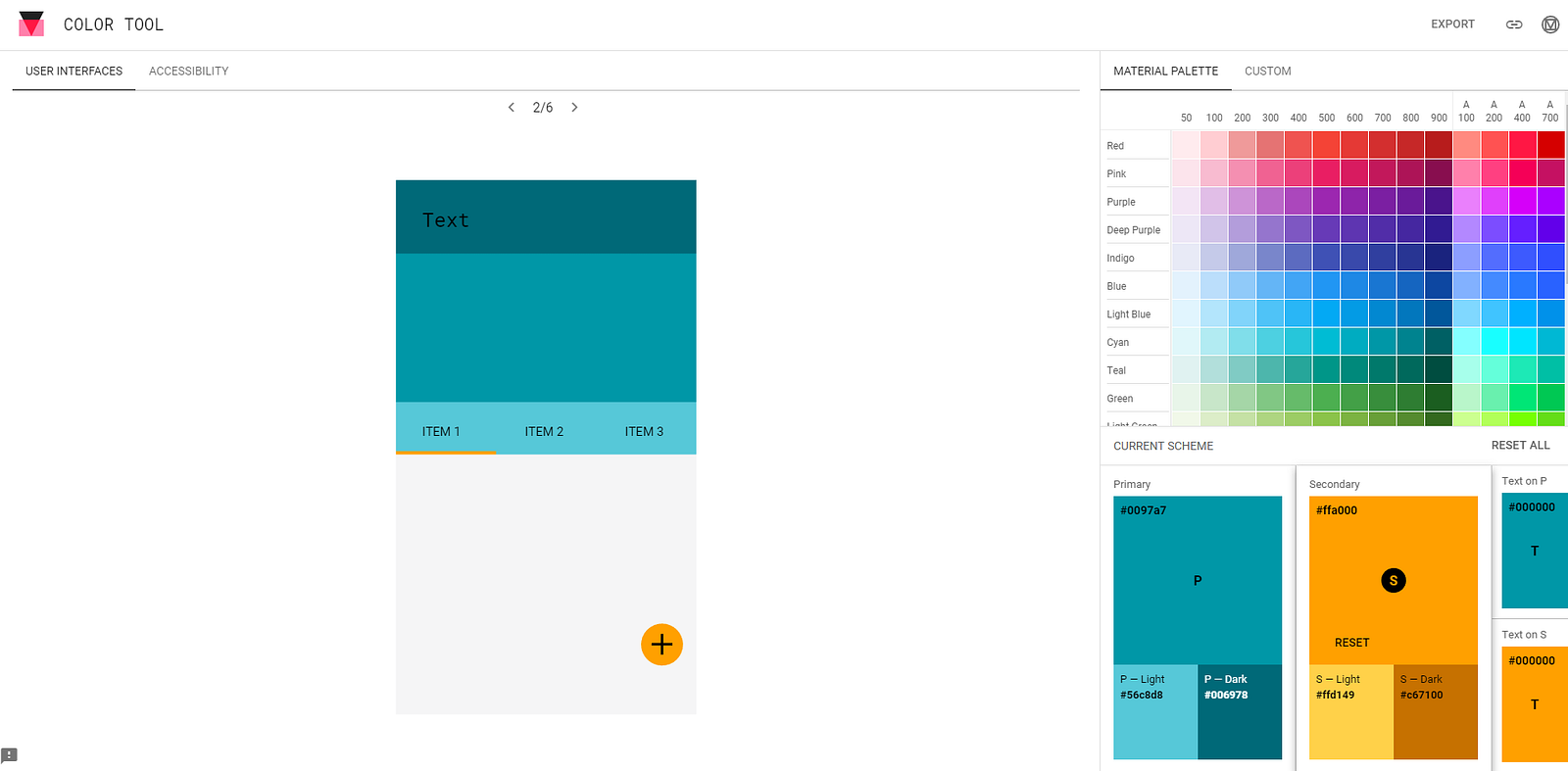The image size is (1568, 771).
Task: Click the "CURRENT SCHEME" heading
Action: [x=1163, y=446]
